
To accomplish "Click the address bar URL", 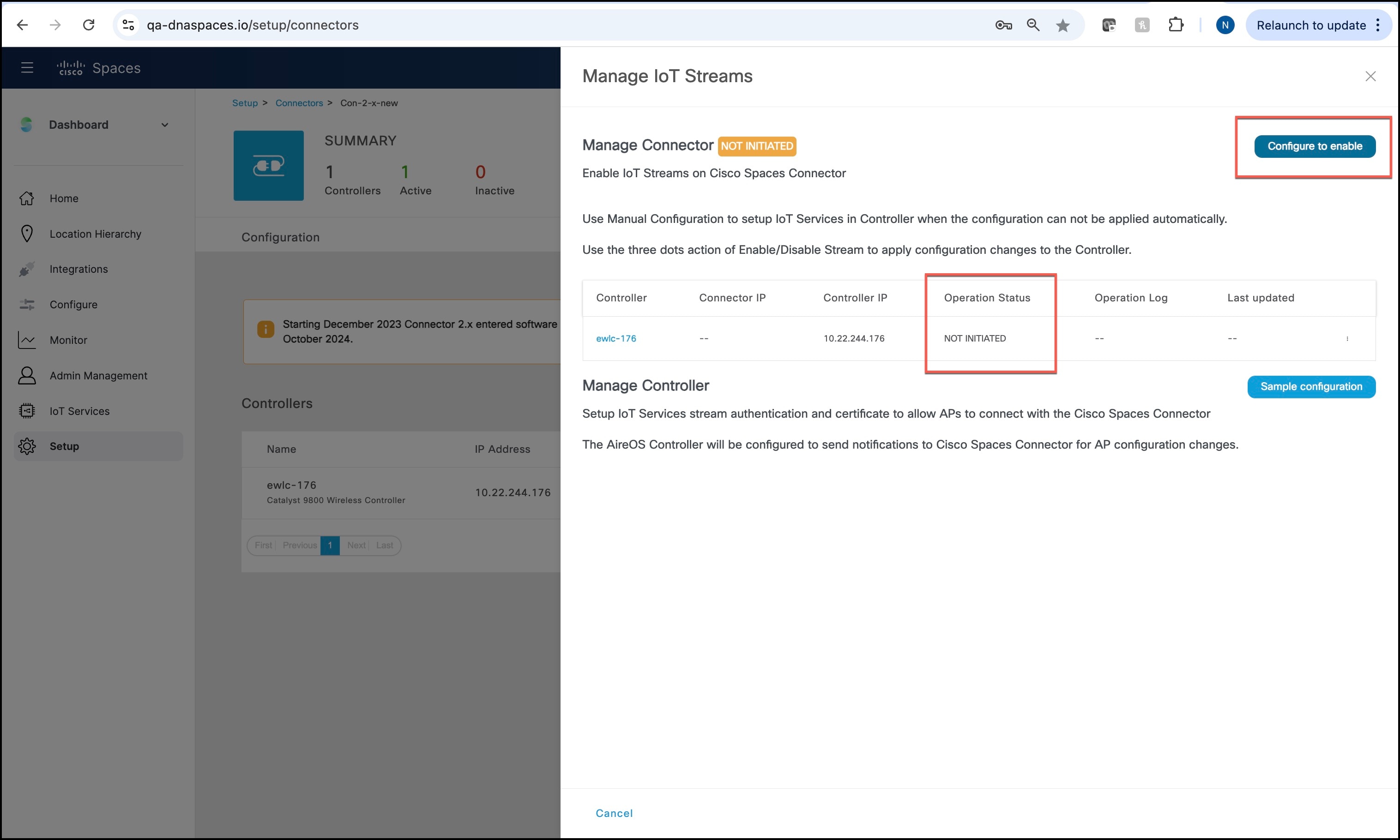I will [x=253, y=25].
